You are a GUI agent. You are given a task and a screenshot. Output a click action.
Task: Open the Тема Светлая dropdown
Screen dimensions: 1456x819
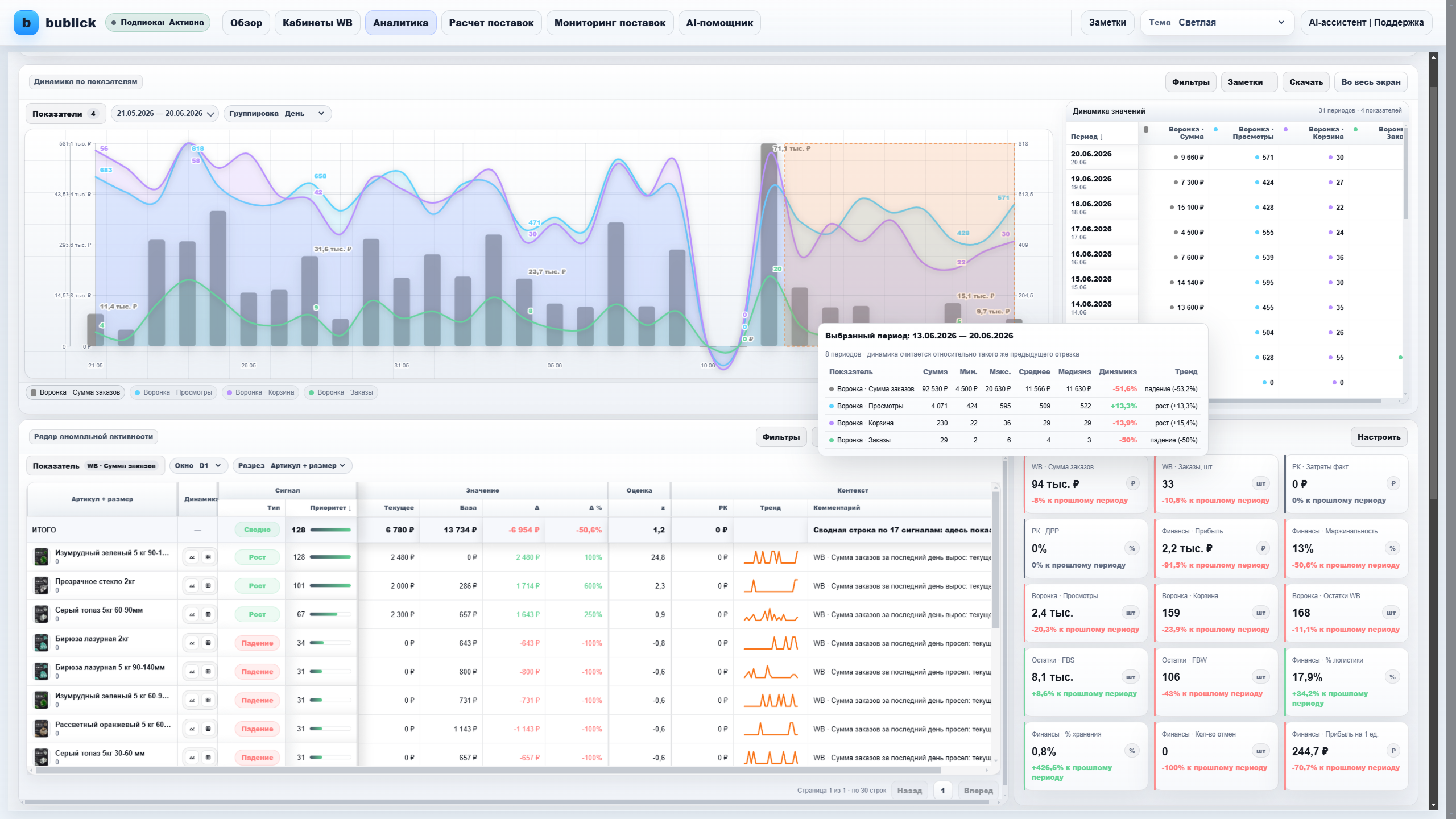pos(1217,23)
